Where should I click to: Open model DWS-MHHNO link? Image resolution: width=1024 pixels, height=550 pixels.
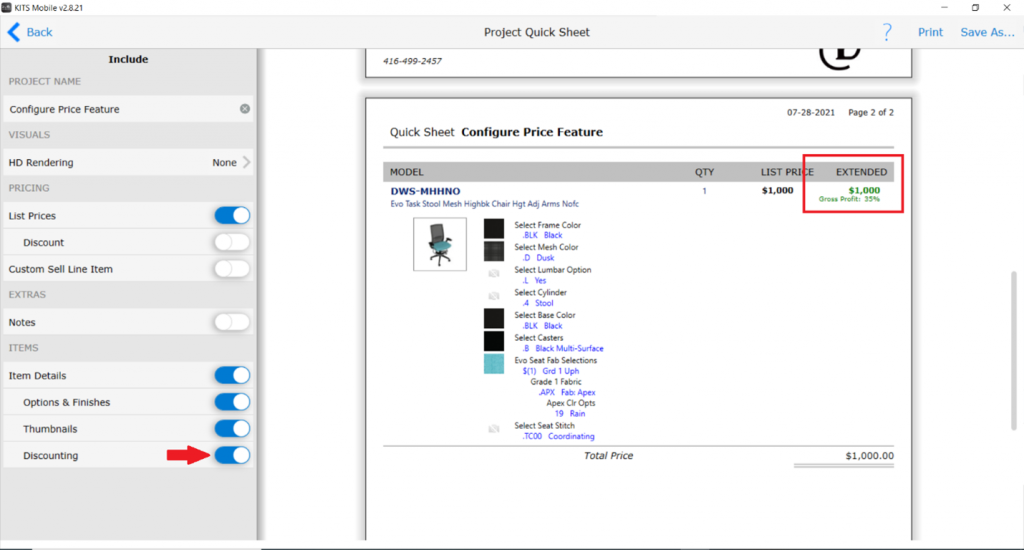(x=425, y=191)
